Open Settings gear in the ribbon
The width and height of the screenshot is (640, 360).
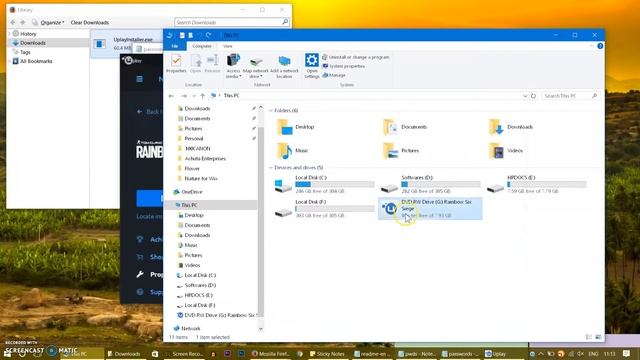click(311, 66)
